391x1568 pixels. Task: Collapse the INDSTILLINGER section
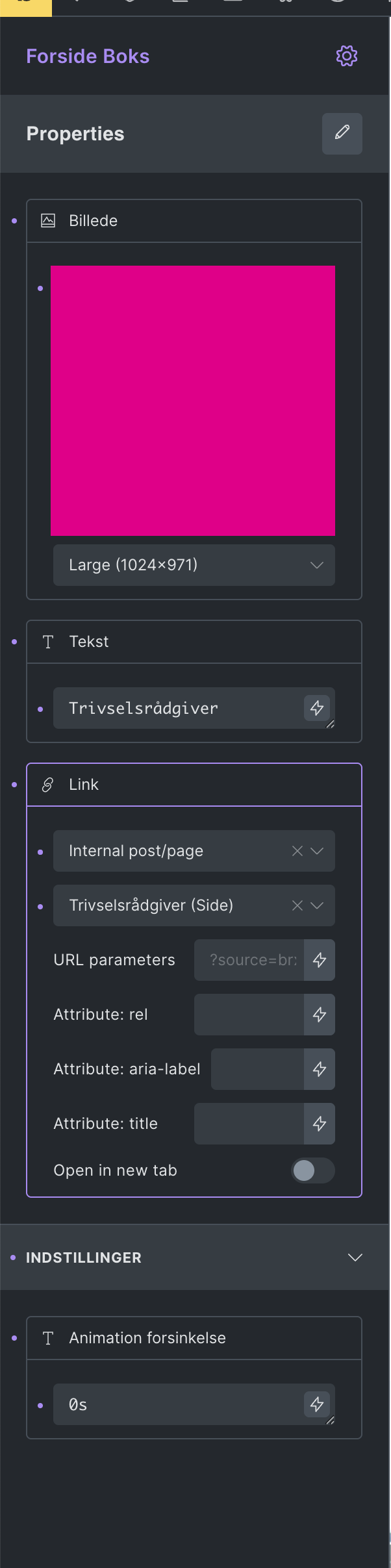coord(355,1257)
